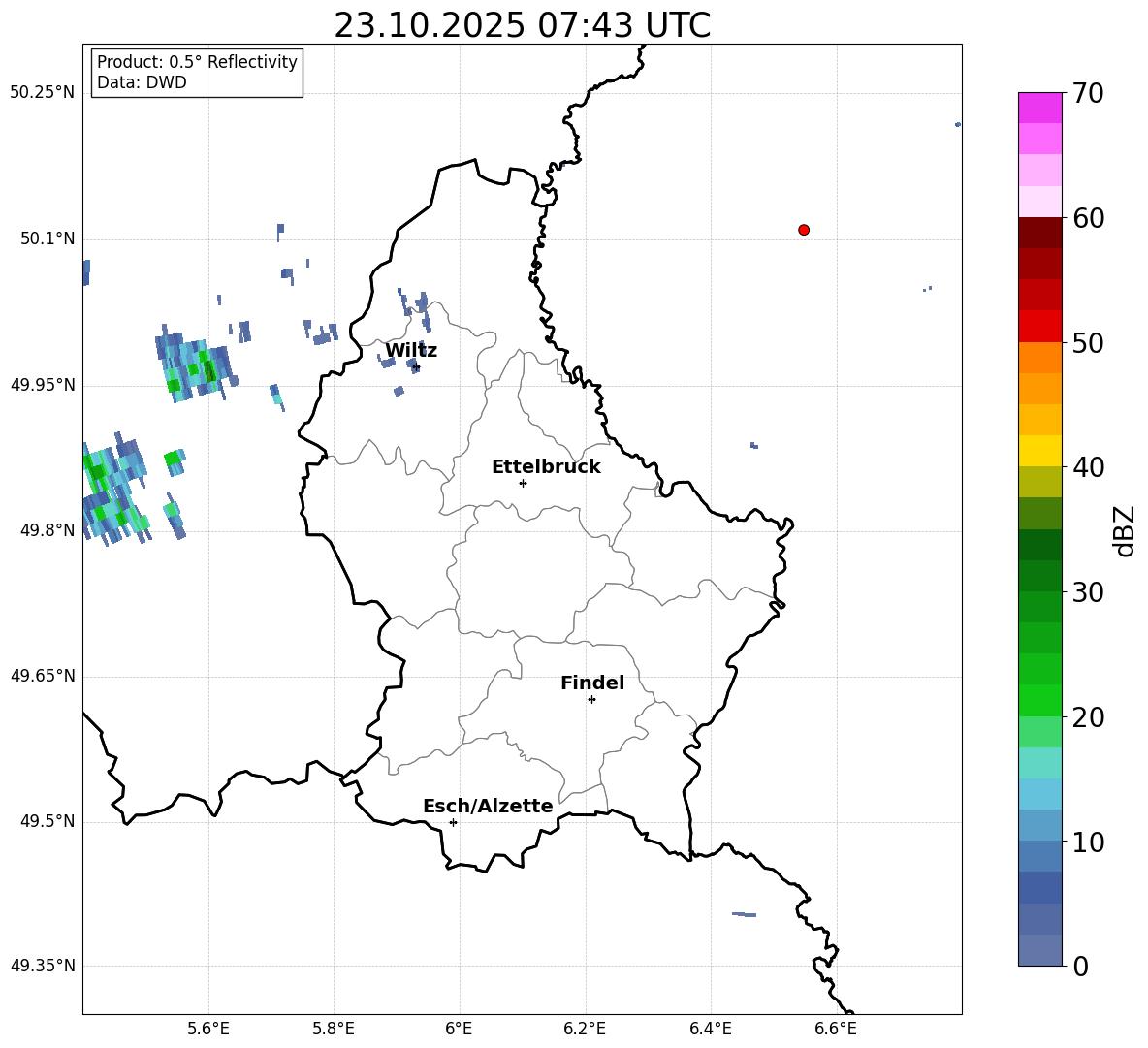Pick the bright red swatch near 50 dBZ

(x=1040, y=327)
